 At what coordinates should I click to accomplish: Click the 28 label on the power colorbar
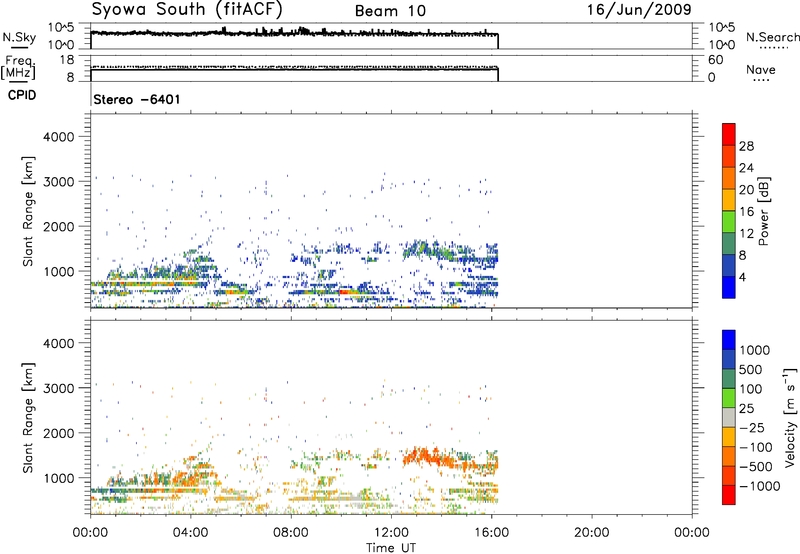tap(746, 146)
